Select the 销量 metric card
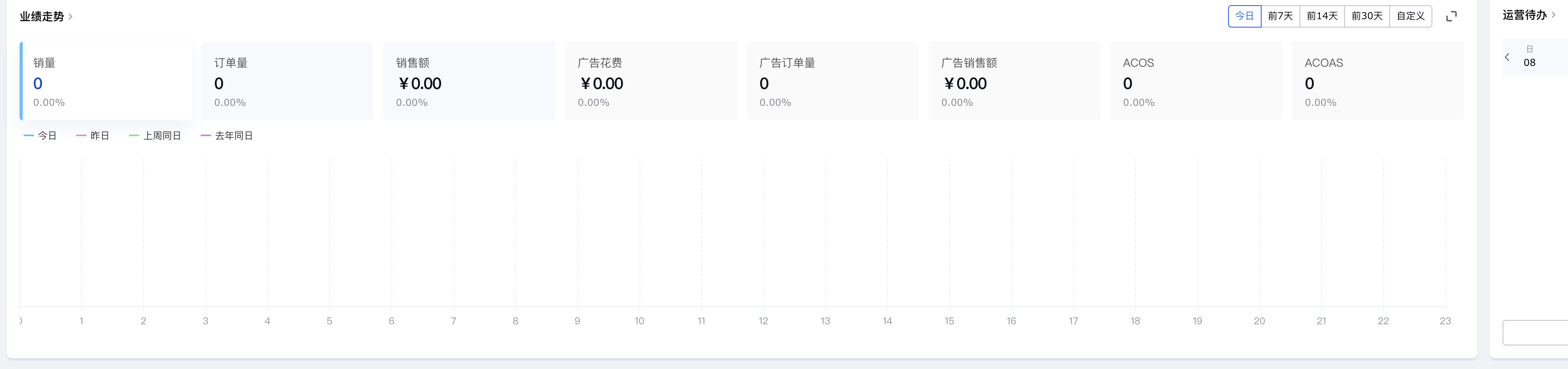This screenshot has height=369, width=1568. click(x=106, y=81)
